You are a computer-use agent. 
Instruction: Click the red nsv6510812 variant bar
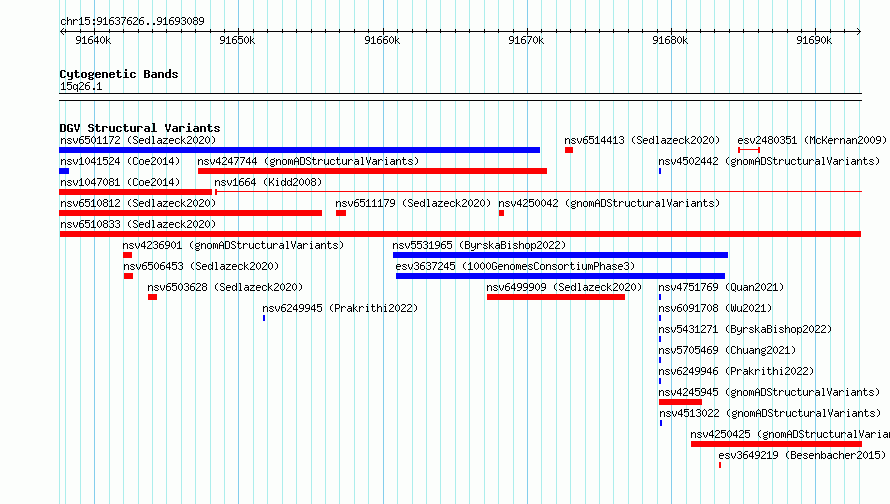[x=191, y=213]
